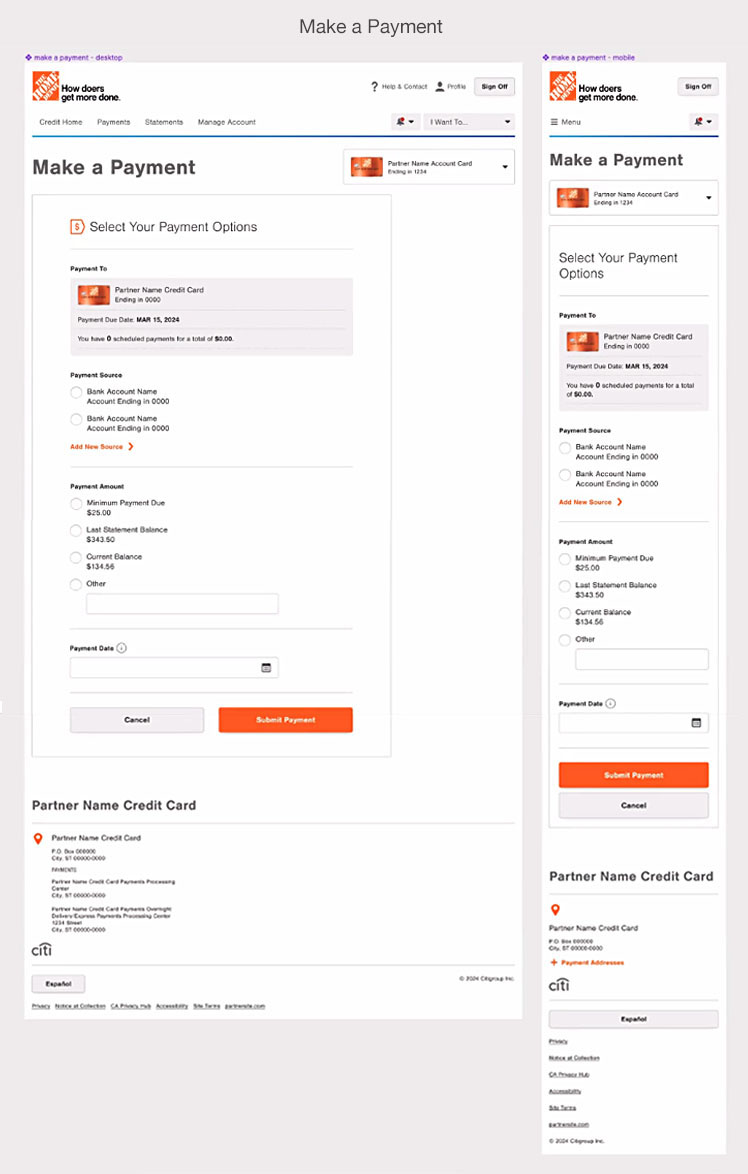This screenshot has height=1174, width=748.
Task: Select Minimum Payment Due $25.00 radio on desktop
Action: click(x=76, y=504)
